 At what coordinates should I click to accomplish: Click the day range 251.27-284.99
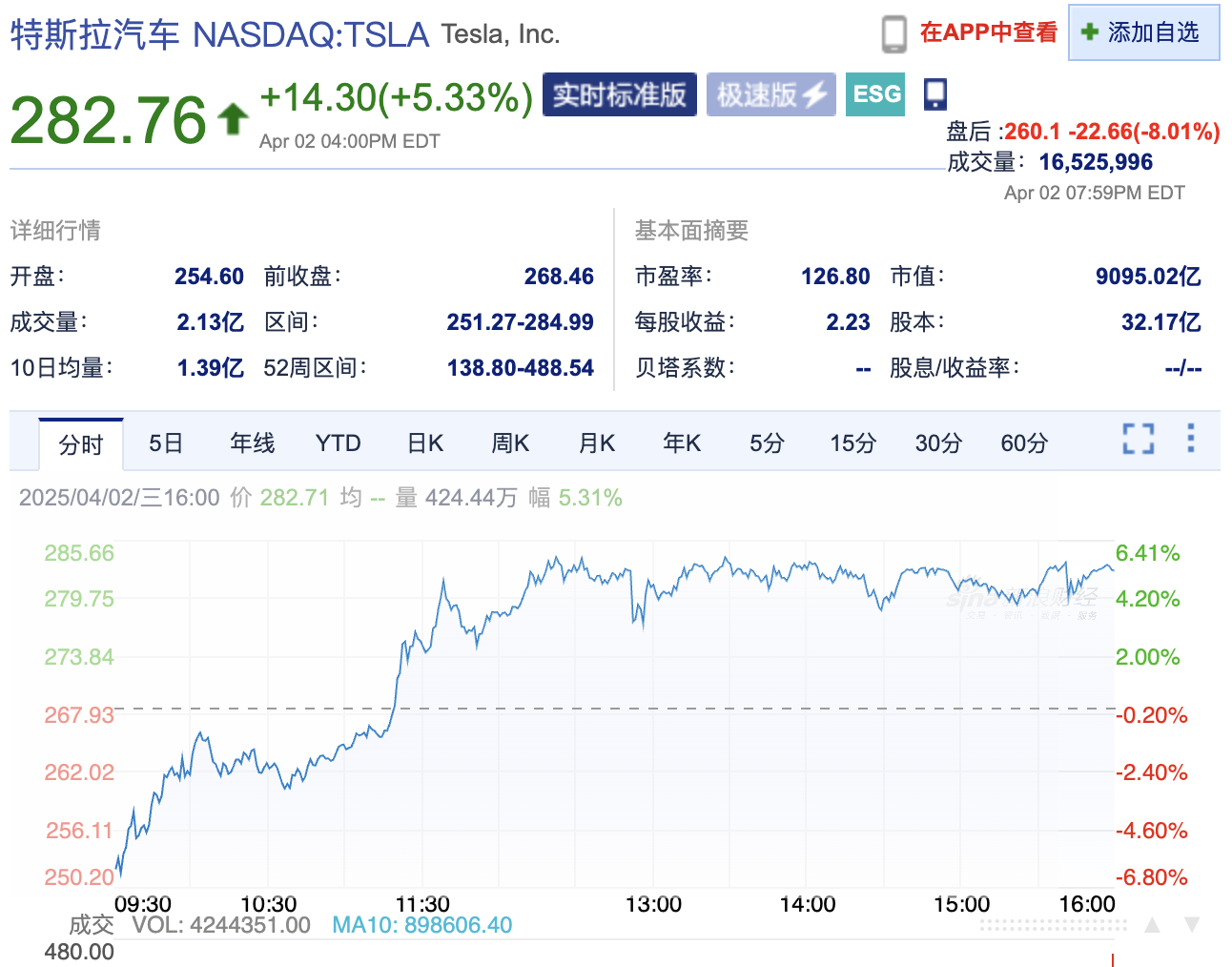click(520, 322)
